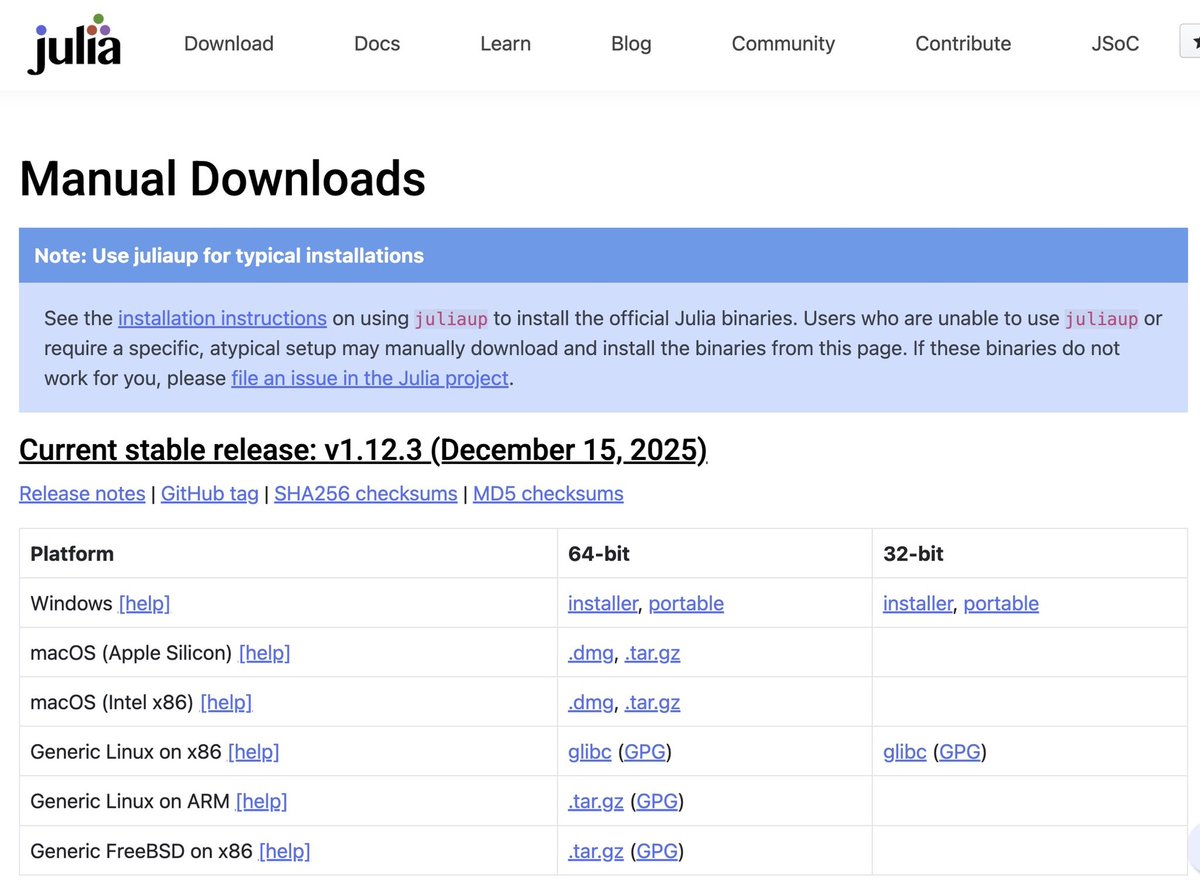The image size is (1200, 893).
Task: Open the SHA256 checksums link
Action: click(366, 493)
